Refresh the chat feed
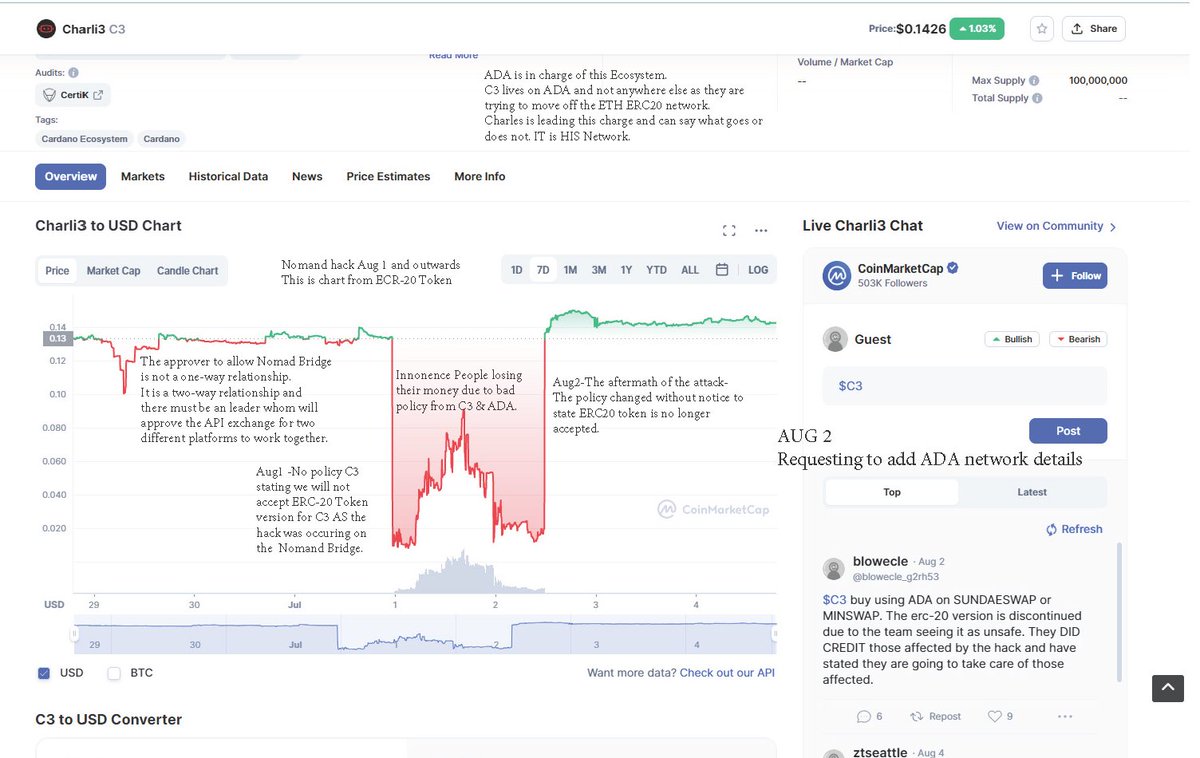This screenshot has width=1200, height=758. pos(1074,529)
